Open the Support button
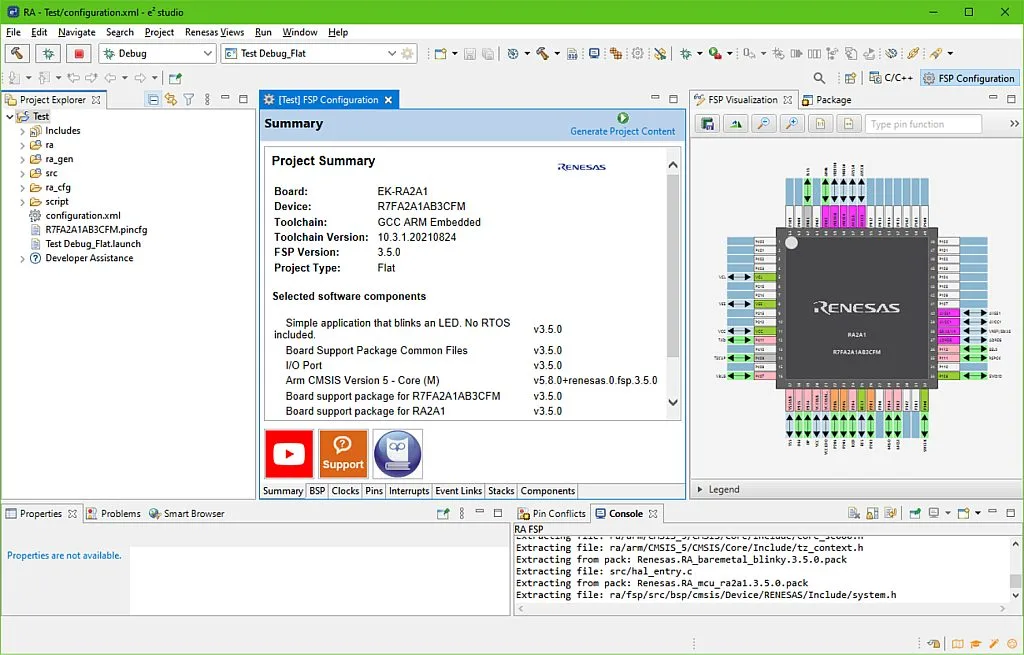The image size is (1024, 655). pyautogui.click(x=343, y=453)
